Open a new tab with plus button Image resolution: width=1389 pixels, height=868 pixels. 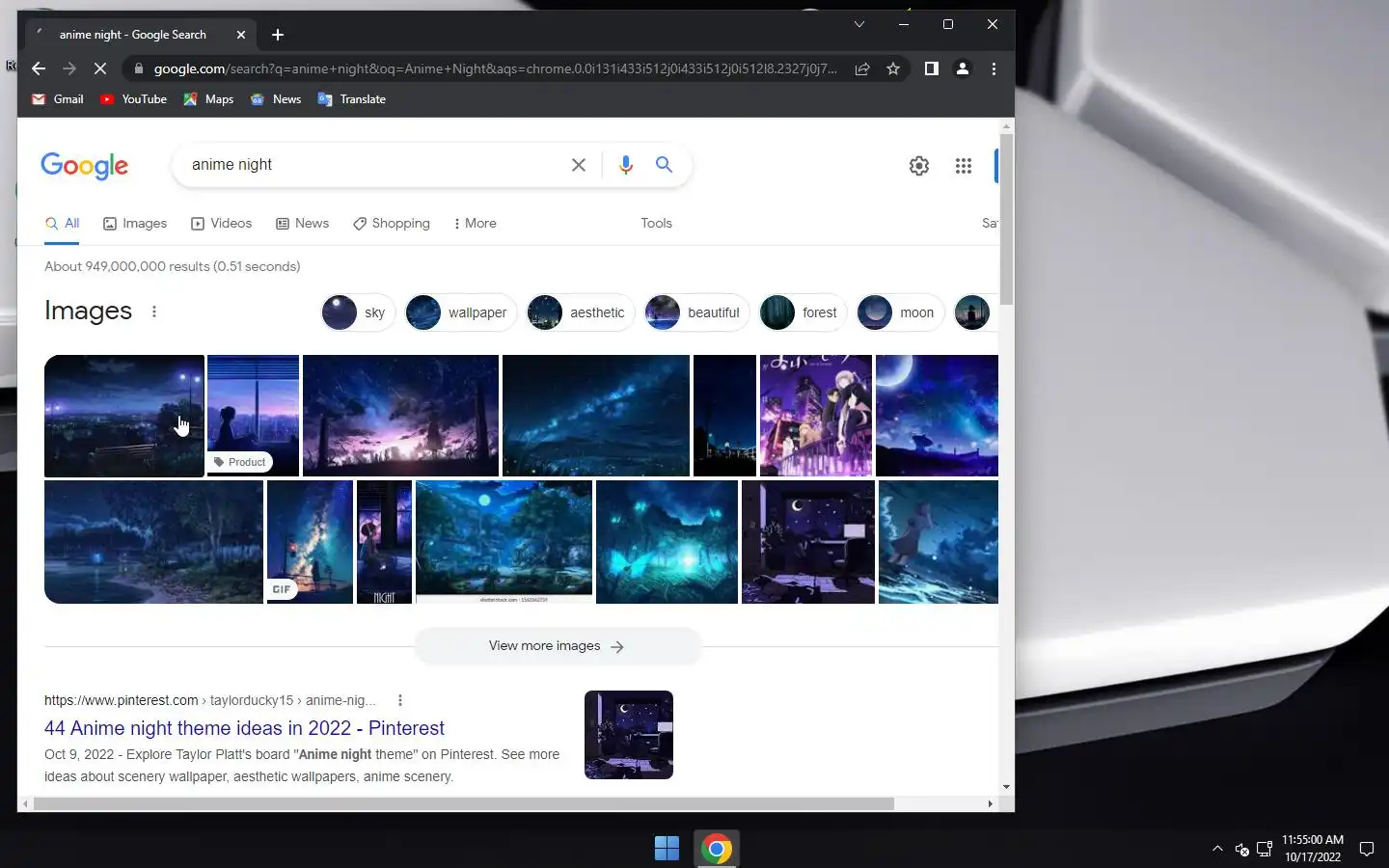[x=278, y=35]
